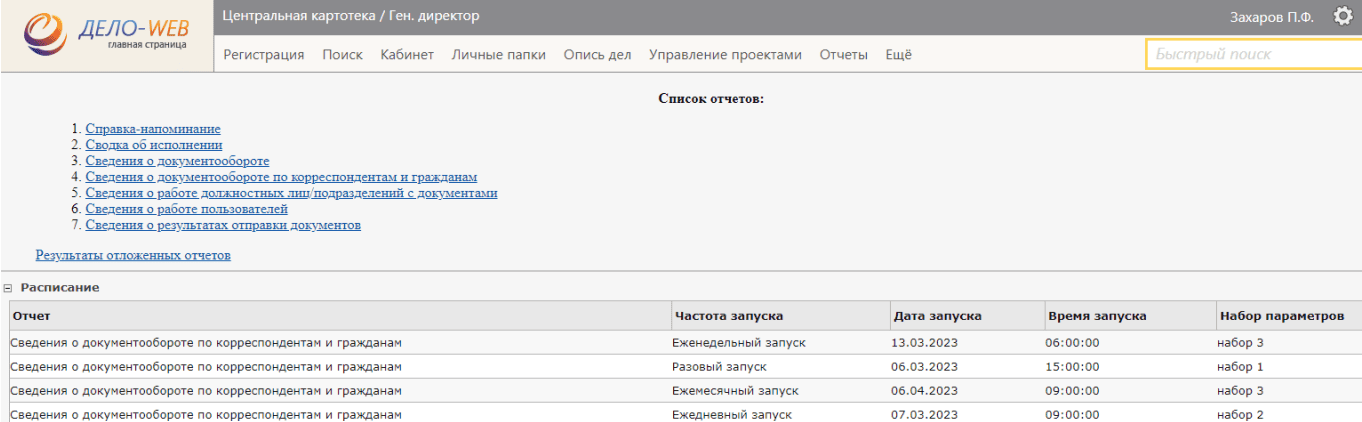The image size is (1362, 422).
Task: Open Результаты отложенных отчетов link
Action: tap(133, 255)
